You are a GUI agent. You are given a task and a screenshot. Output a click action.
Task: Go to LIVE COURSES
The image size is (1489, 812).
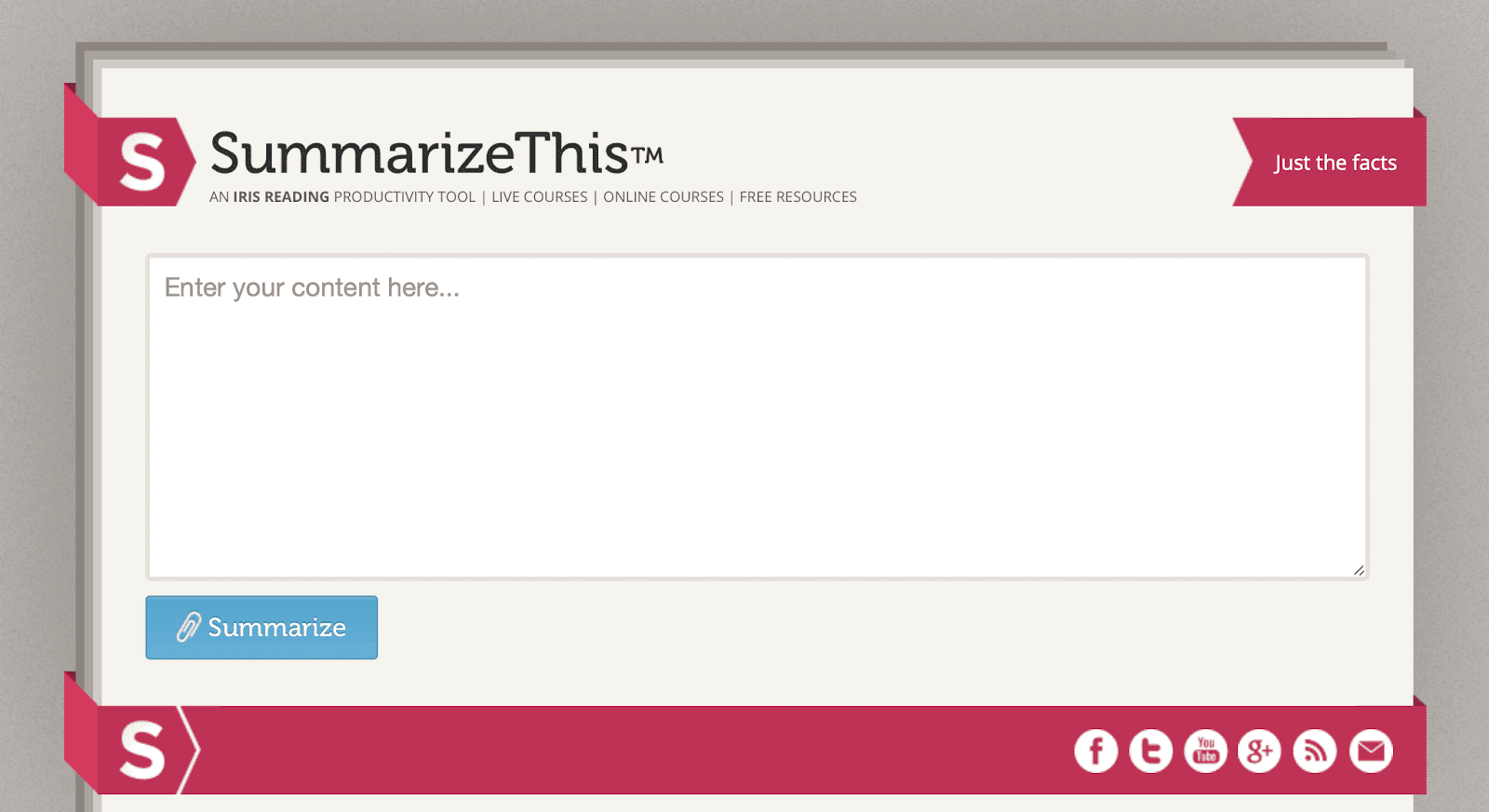tap(540, 197)
